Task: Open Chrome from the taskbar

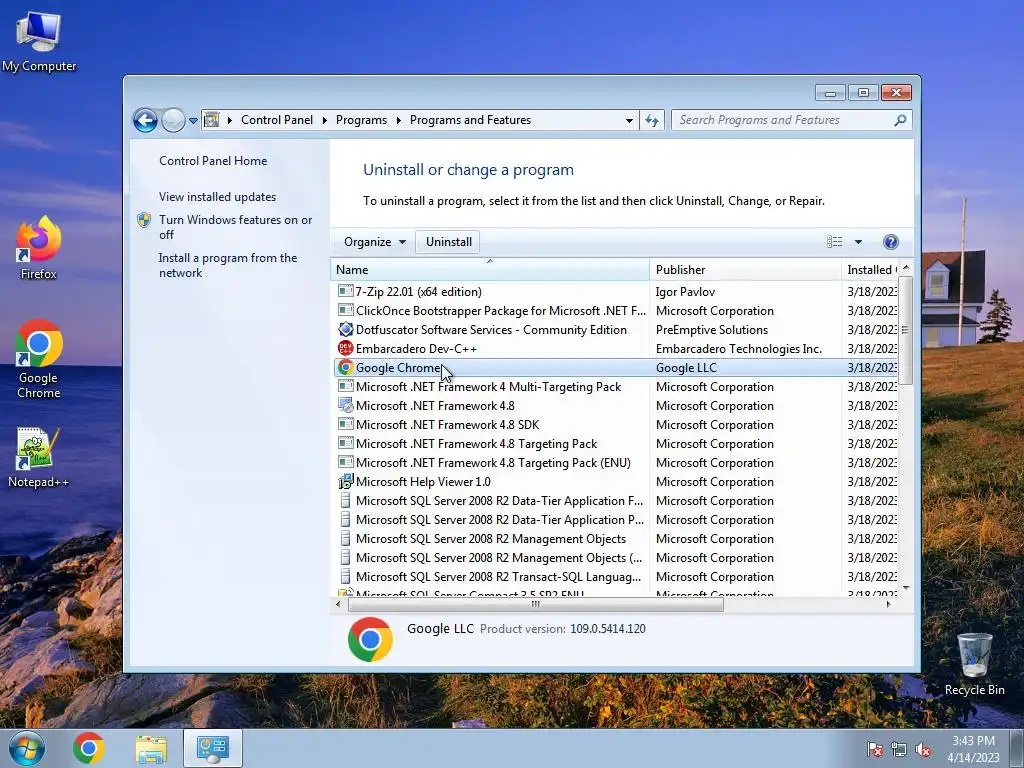Action: [x=89, y=748]
